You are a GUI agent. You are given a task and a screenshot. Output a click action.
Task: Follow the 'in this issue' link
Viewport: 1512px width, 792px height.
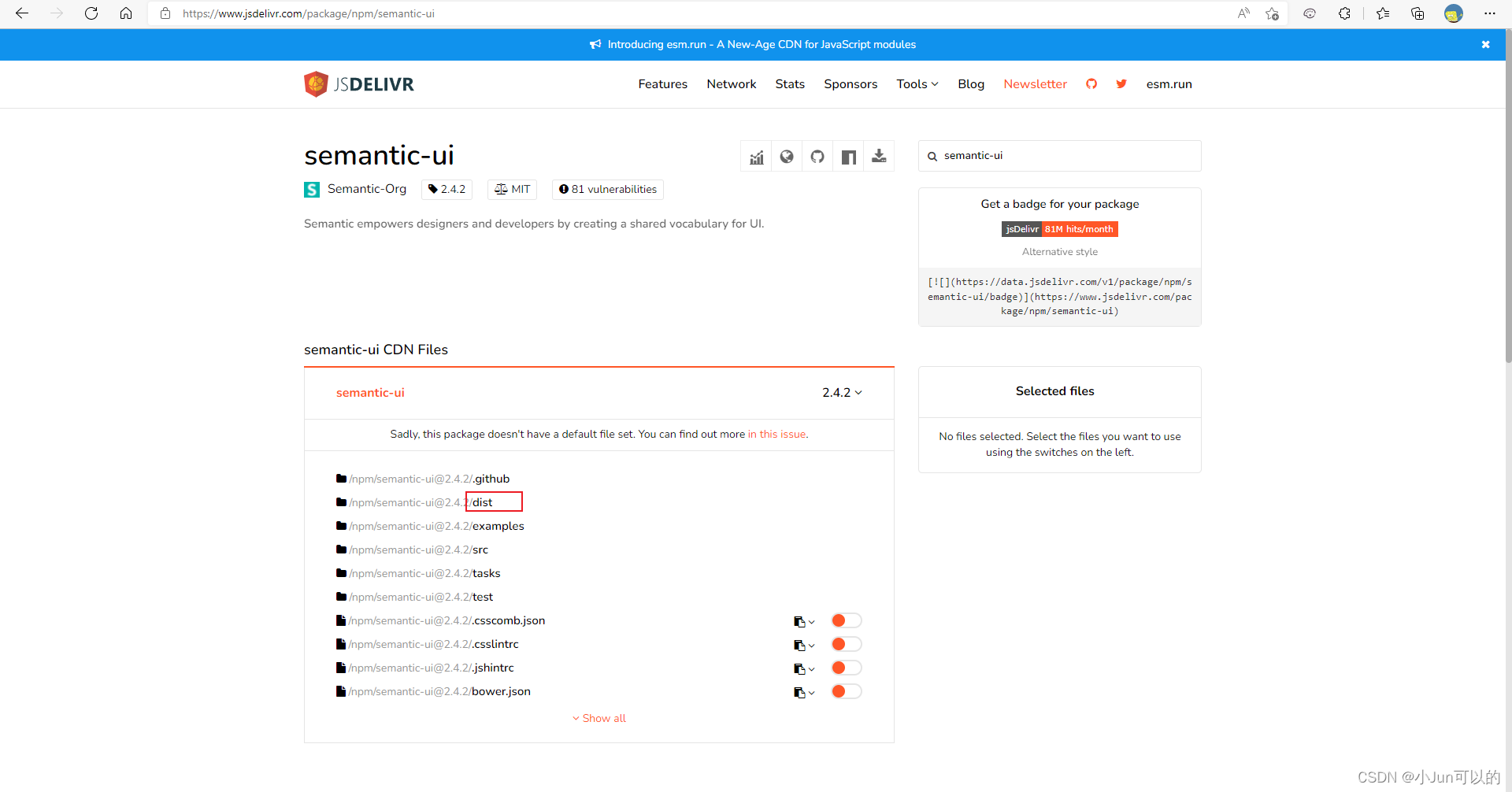click(776, 434)
